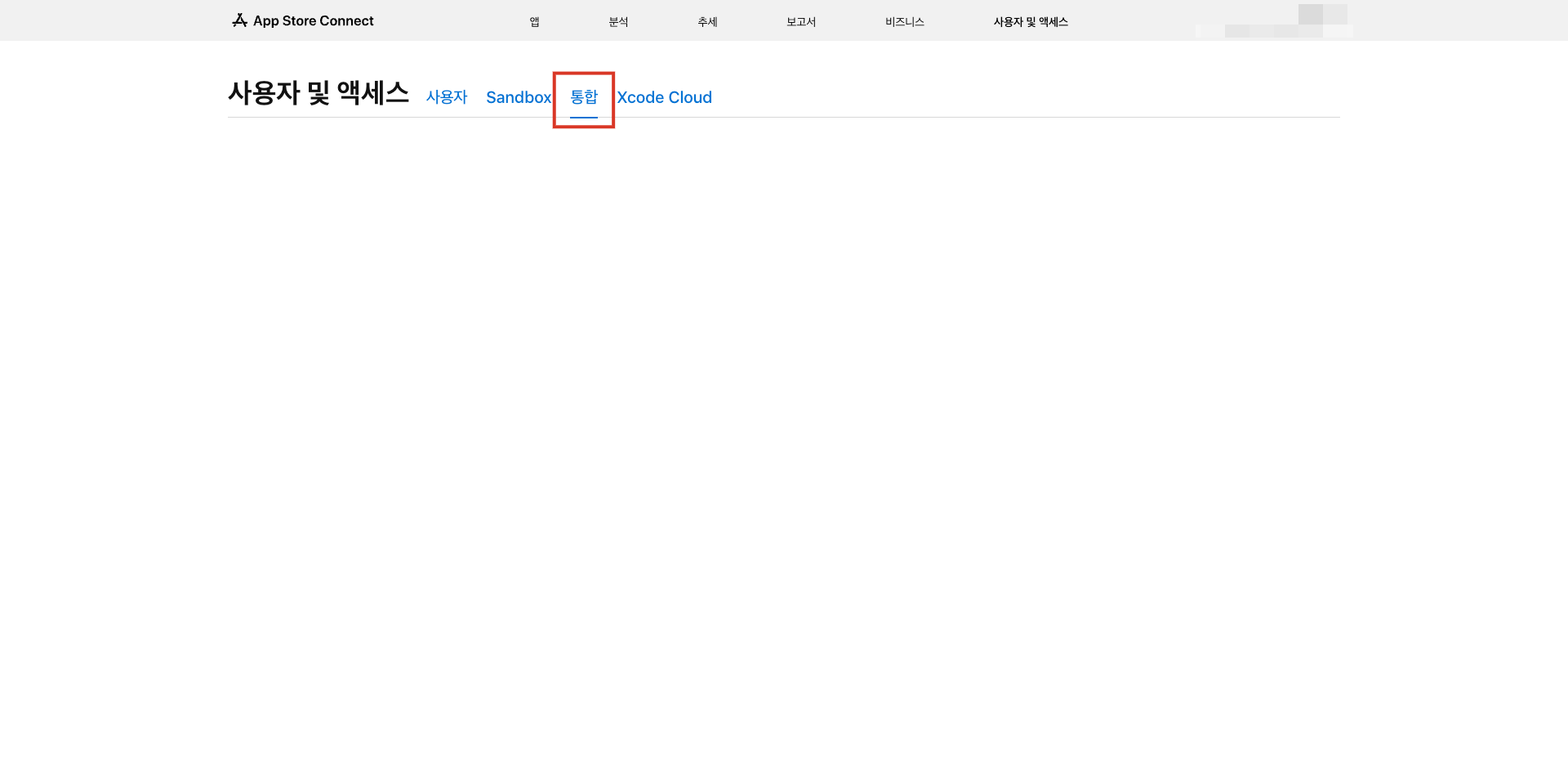Screen dimensions: 1568x763
Task: Open the 분석 menu item
Action: (x=618, y=22)
